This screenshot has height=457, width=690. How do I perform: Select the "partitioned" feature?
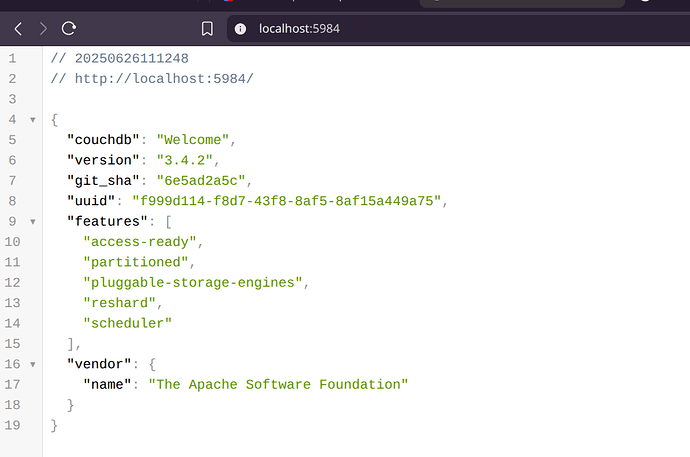136,262
